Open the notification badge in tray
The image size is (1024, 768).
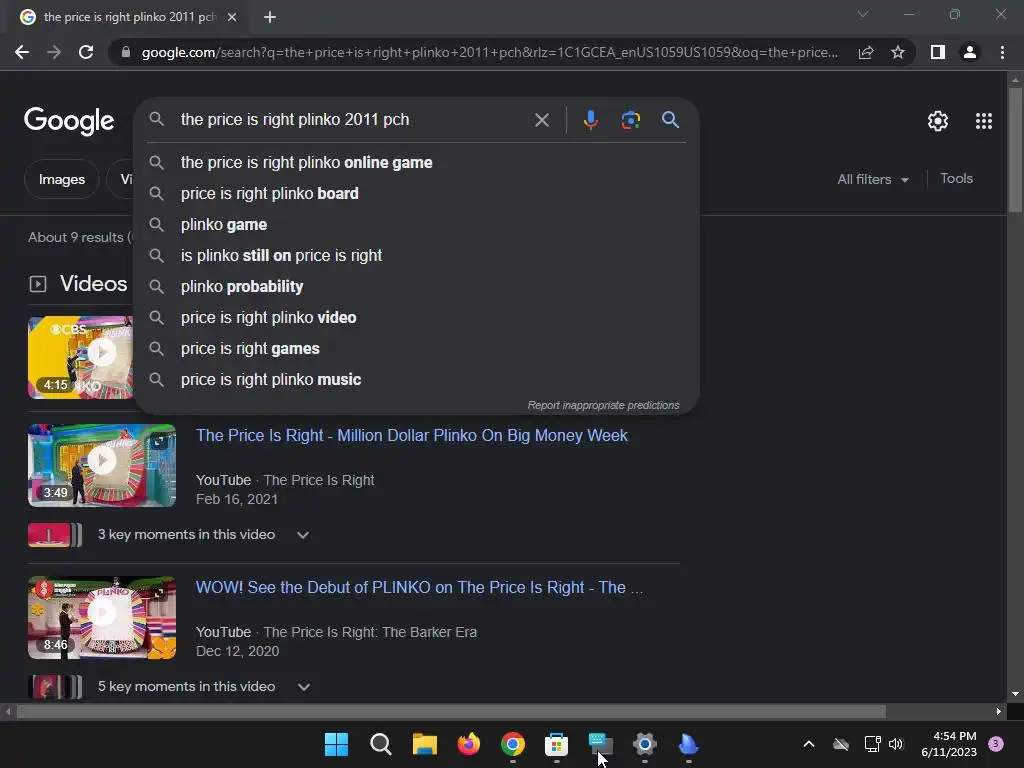pyautogui.click(x=996, y=743)
